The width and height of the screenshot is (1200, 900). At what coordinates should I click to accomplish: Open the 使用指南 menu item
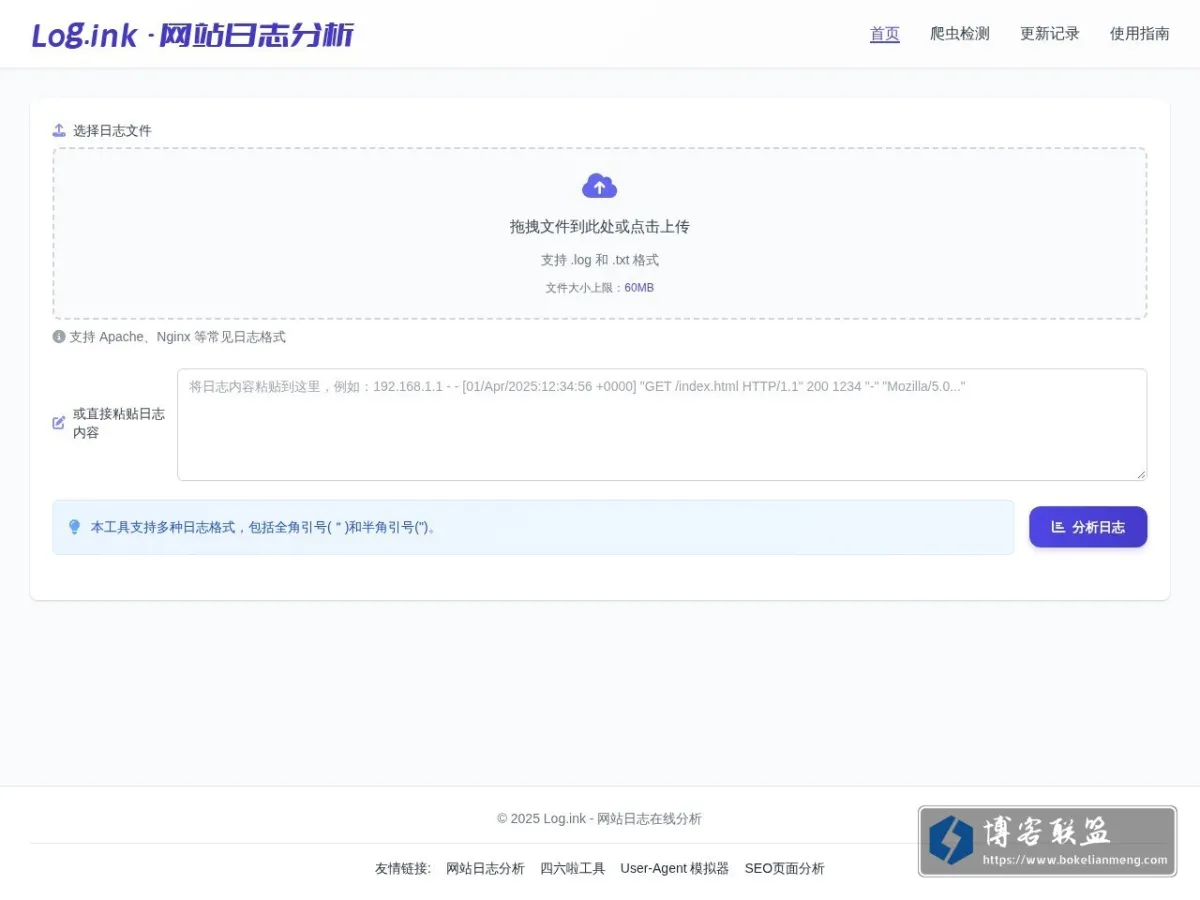[1140, 34]
